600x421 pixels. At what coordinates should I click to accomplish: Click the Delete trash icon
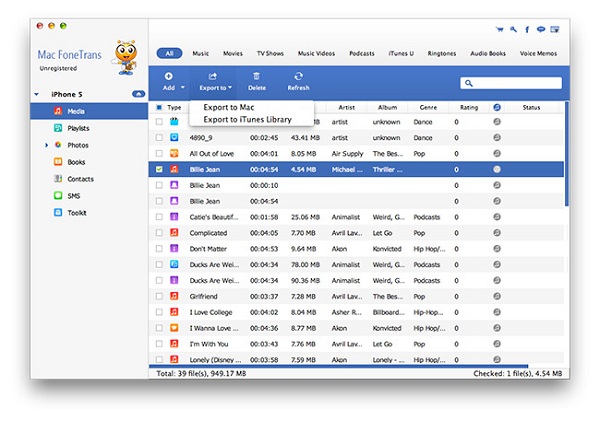[x=257, y=80]
